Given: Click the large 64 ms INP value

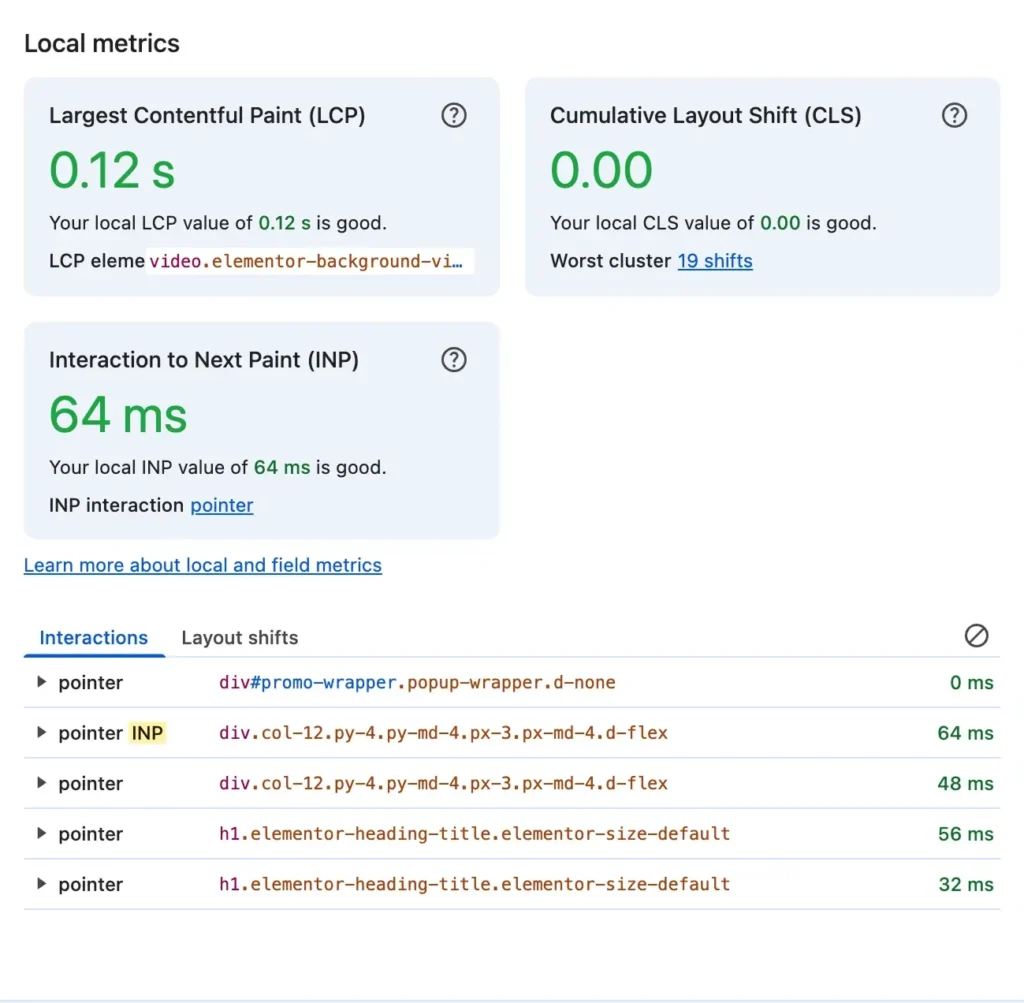Looking at the screenshot, I should click(118, 415).
